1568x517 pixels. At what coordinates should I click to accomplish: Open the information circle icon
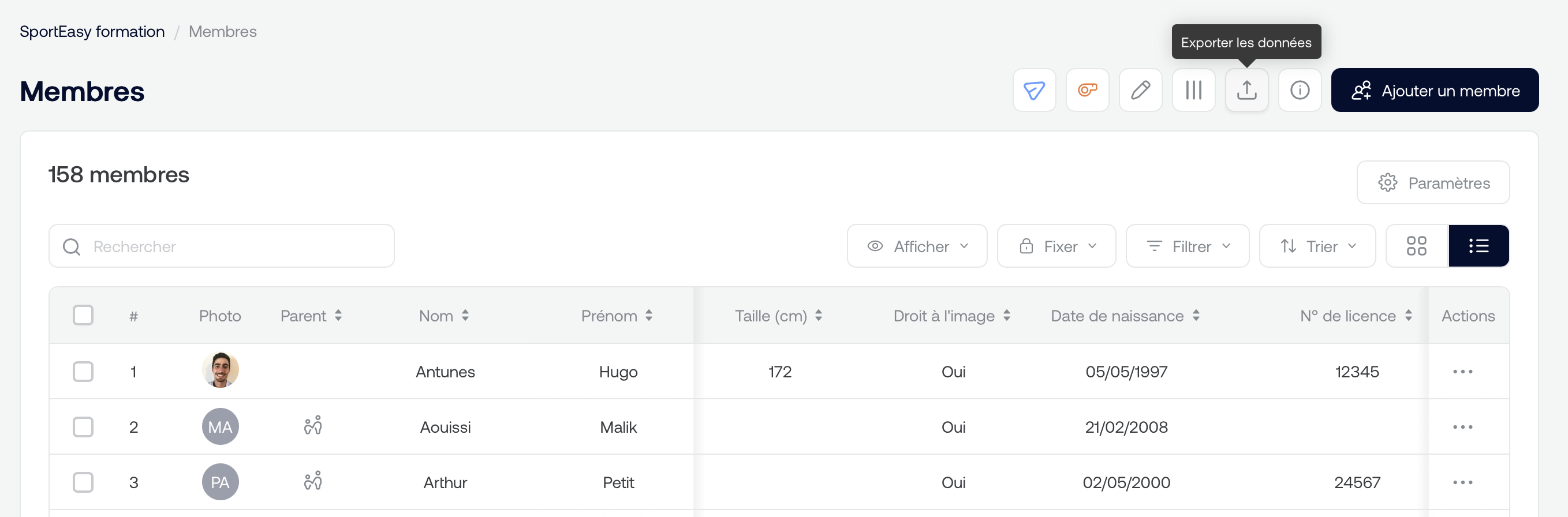tap(1300, 91)
